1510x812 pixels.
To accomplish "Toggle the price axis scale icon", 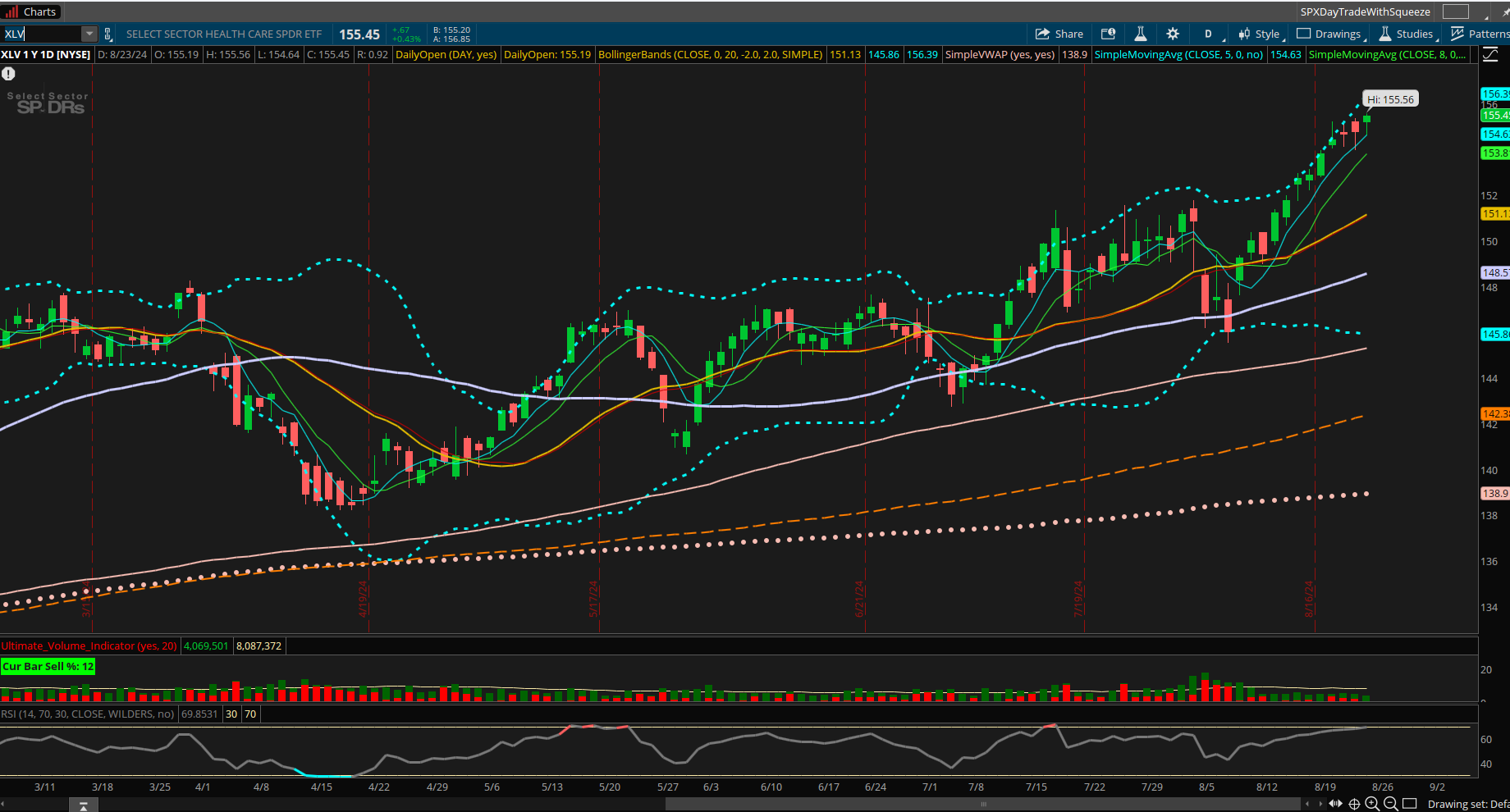I will 1489,55.
